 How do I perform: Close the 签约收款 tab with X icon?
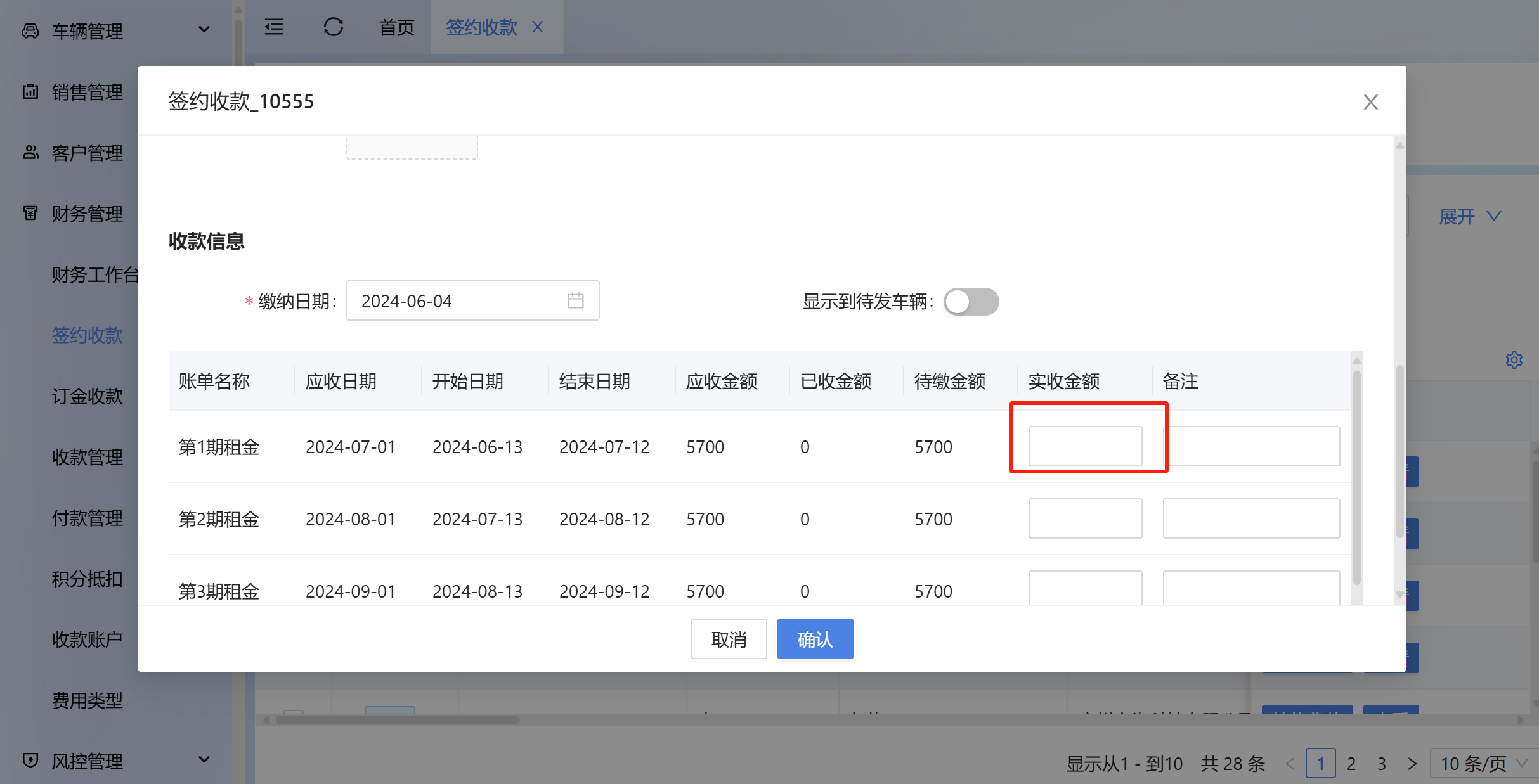[x=538, y=27]
